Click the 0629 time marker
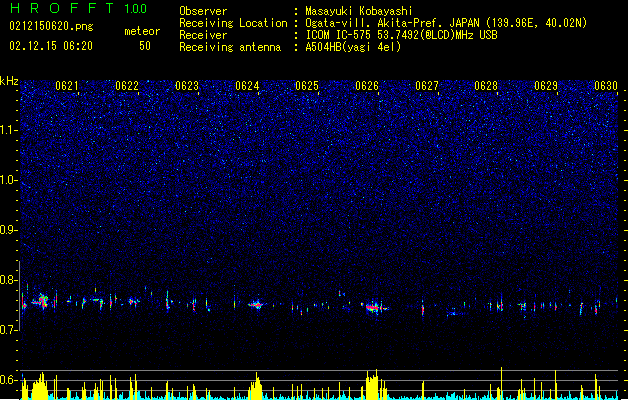Viewport: 629px width, 400px height. [546, 86]
